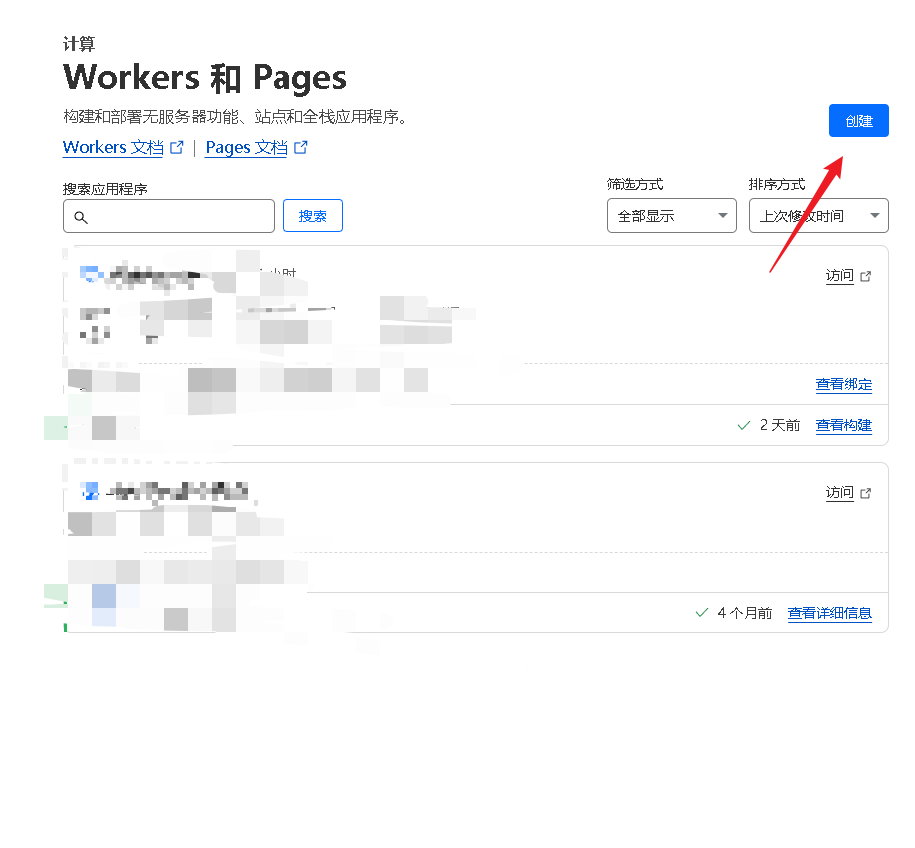
Task: Click the 4 个月前 timestamp text
Action: point(744,613)
